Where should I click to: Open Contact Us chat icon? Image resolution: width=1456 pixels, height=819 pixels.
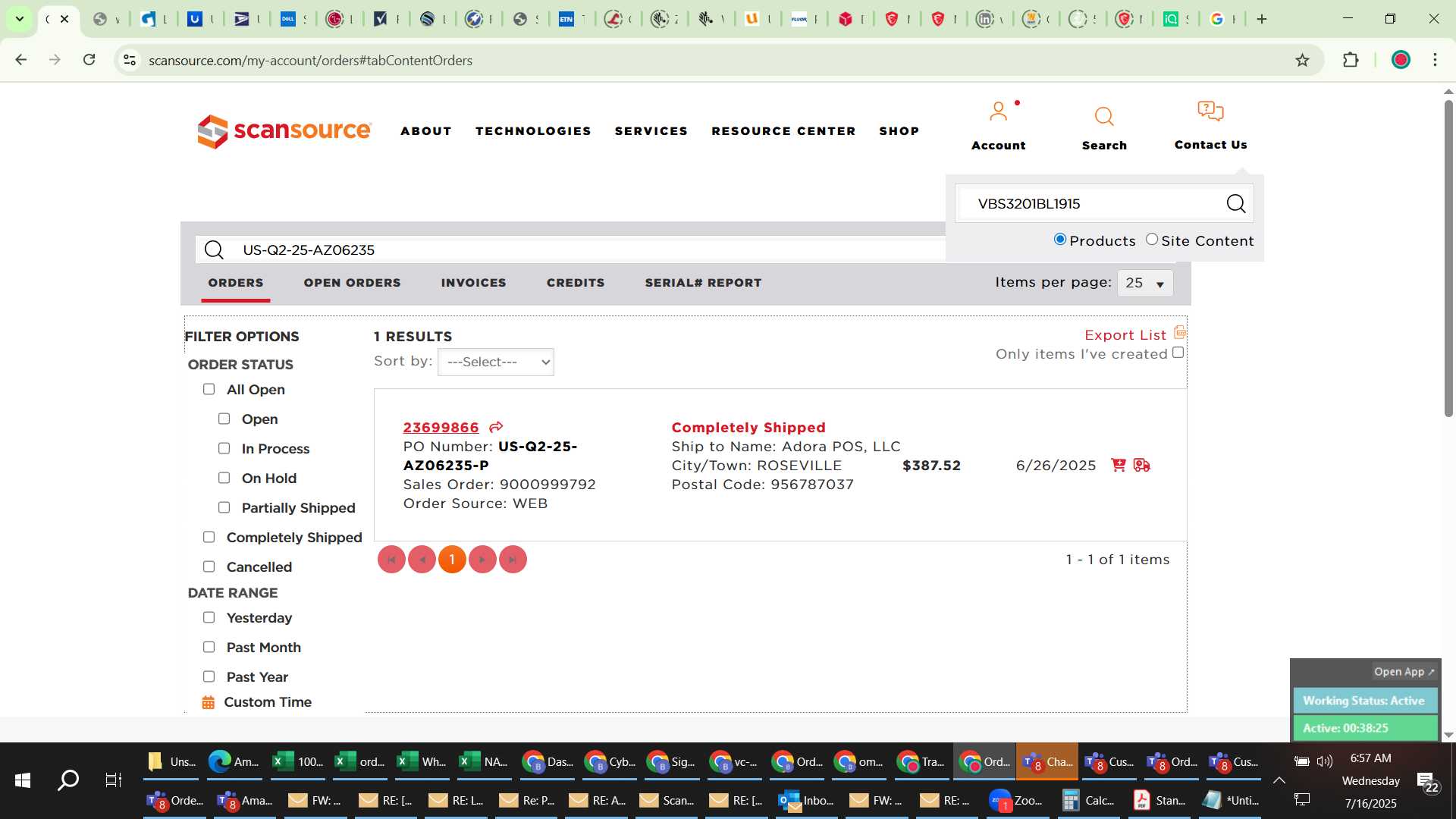coord(1210,111)
